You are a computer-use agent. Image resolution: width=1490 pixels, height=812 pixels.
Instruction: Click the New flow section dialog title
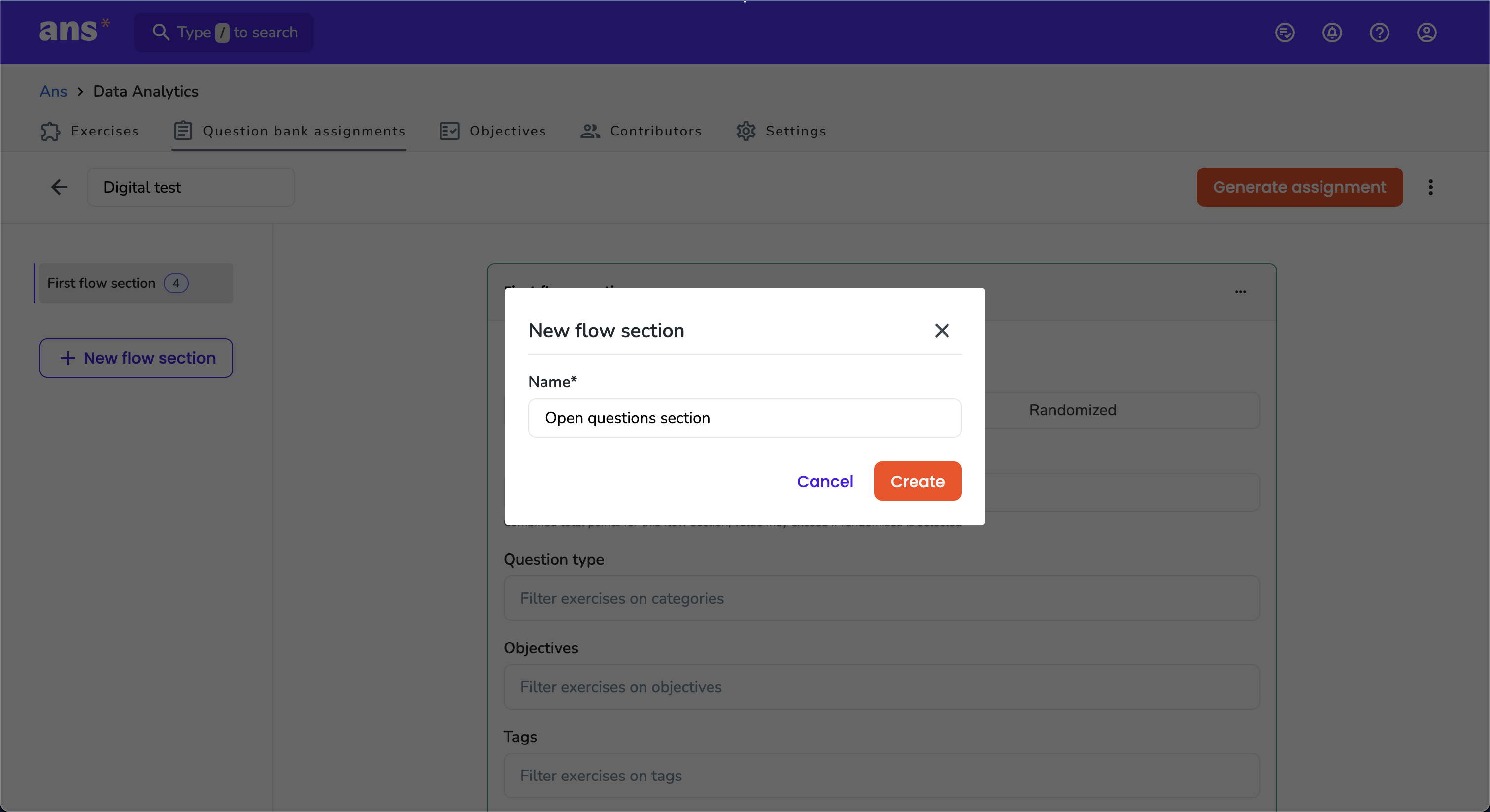click(x=606, y=330)
